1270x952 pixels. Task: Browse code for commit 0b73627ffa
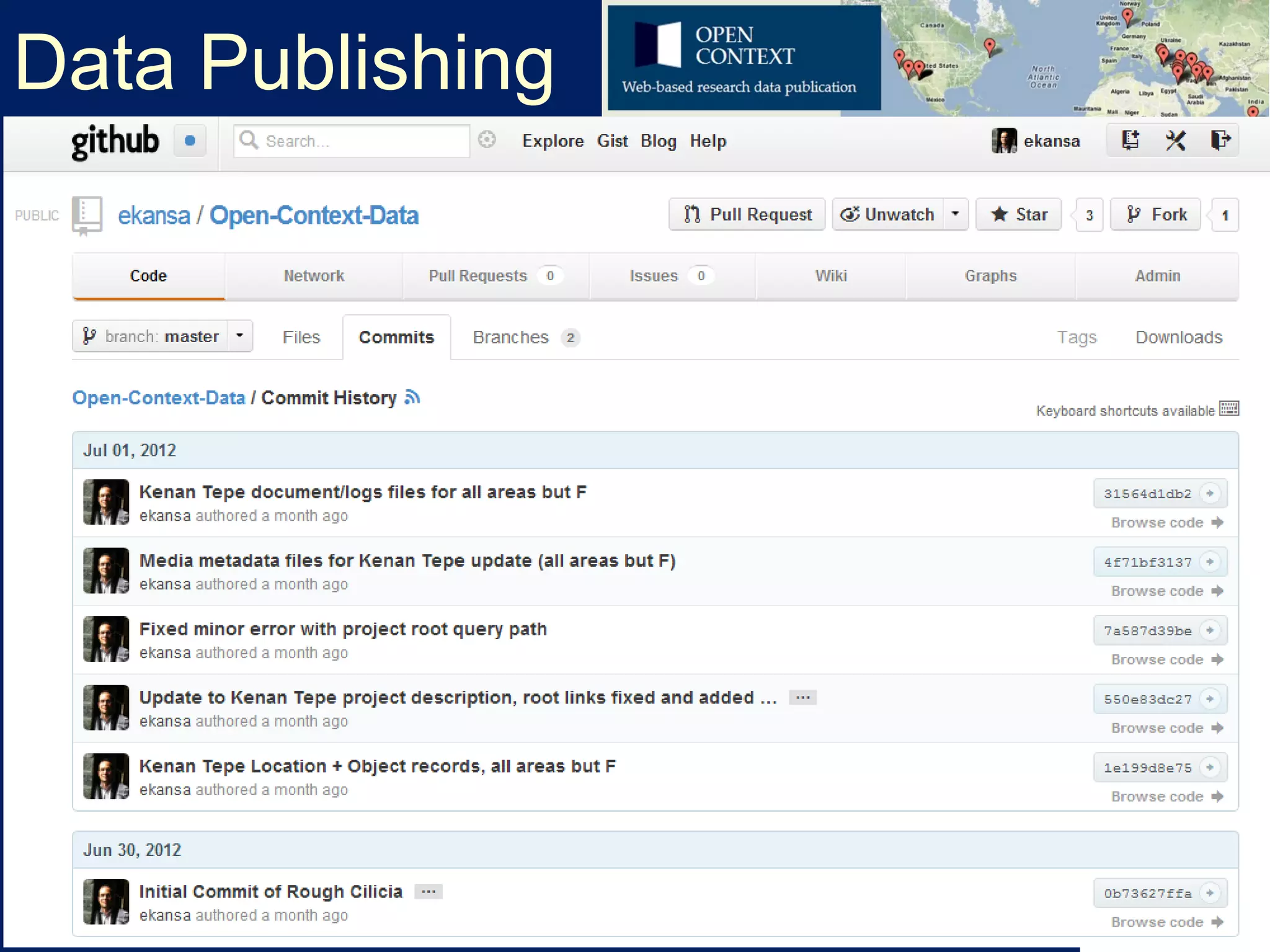1166,922
